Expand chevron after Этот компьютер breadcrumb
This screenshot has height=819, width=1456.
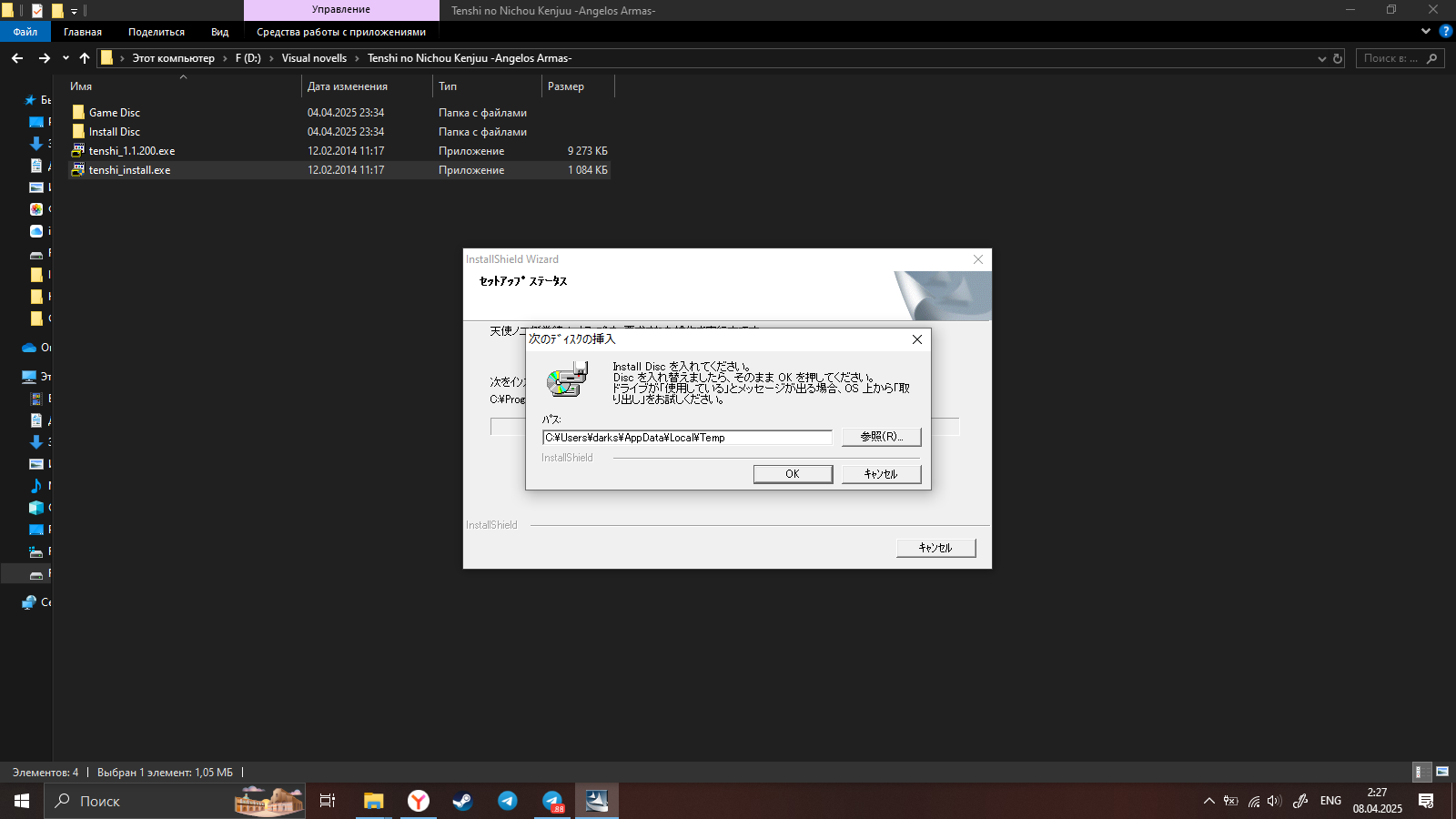(x=225, y=58)
